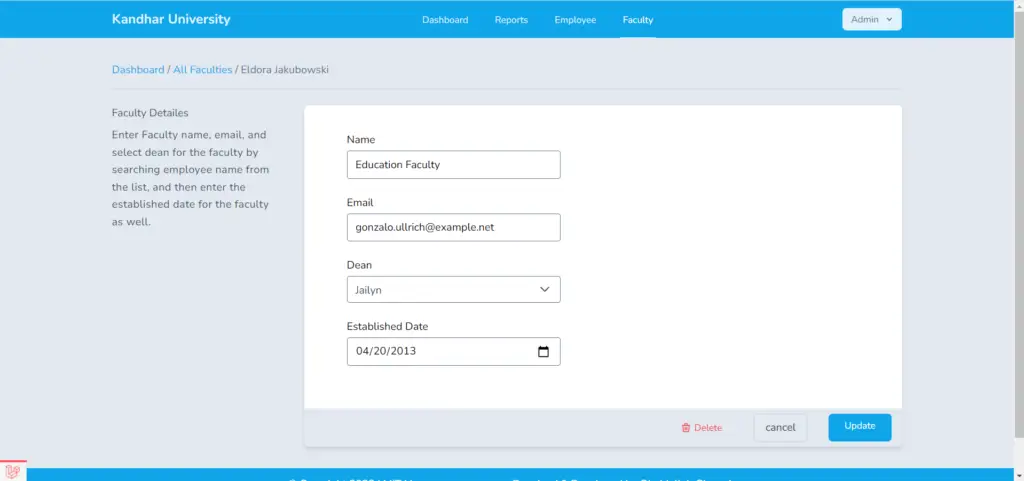Click the Kandhar University brand title

click(x=171, y=20)
